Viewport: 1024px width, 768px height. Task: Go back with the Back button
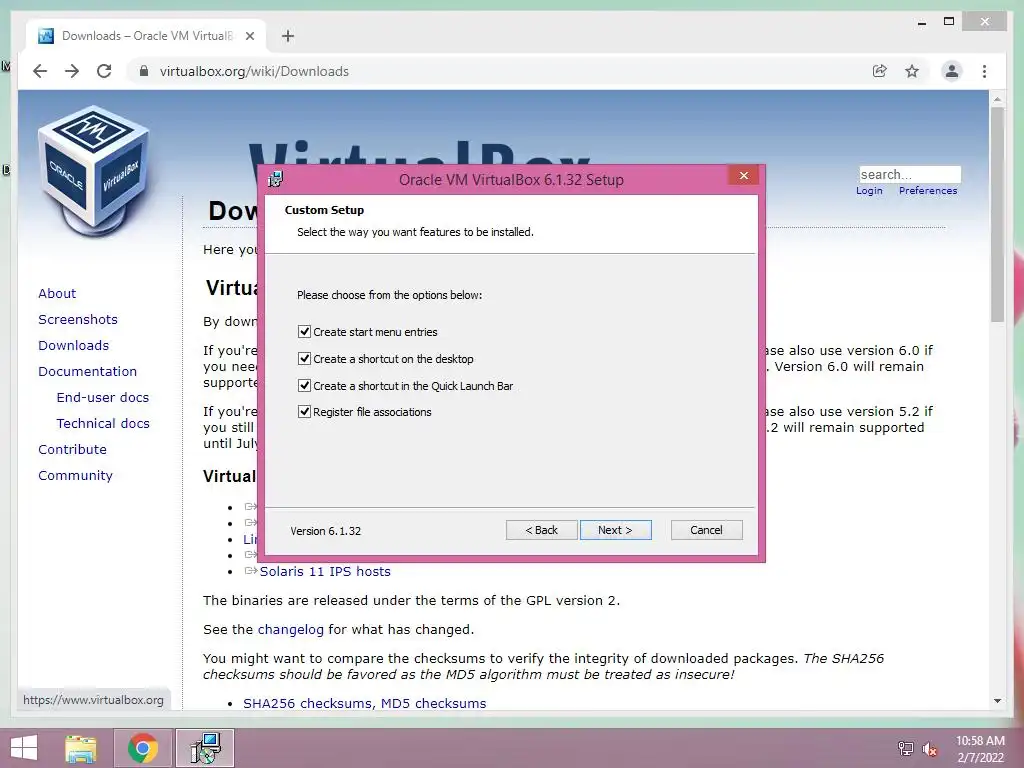click(x=541, y=530)
